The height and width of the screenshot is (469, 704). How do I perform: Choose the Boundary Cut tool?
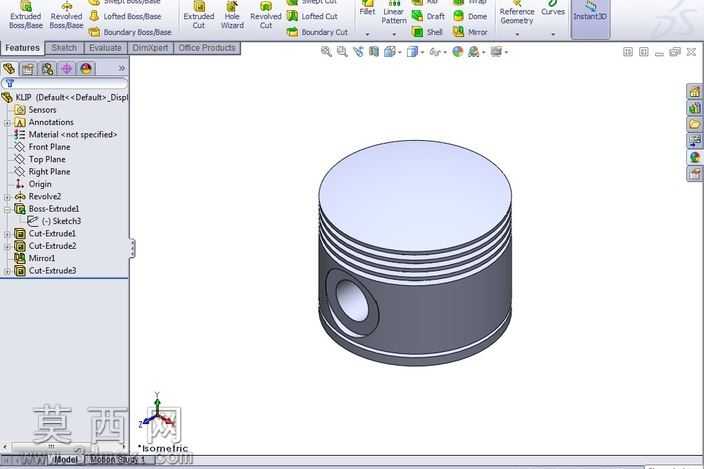pos(317,32)
